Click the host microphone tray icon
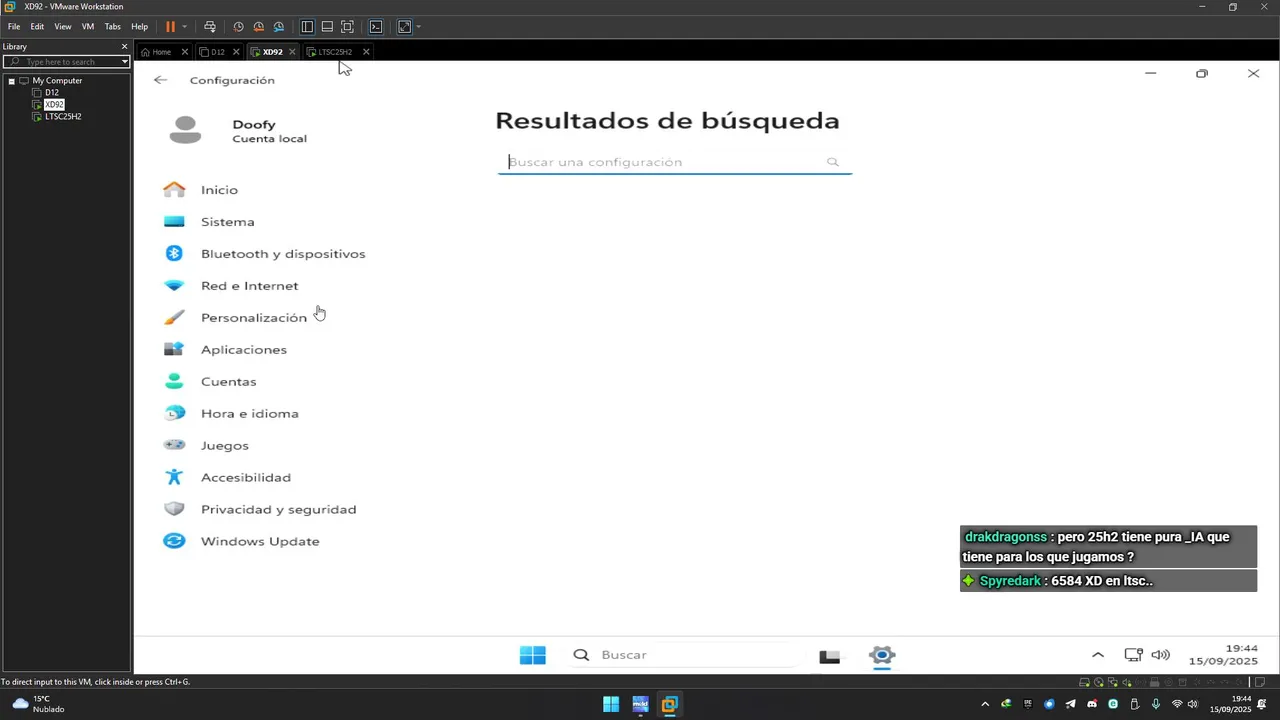 tap(1156, 704)
